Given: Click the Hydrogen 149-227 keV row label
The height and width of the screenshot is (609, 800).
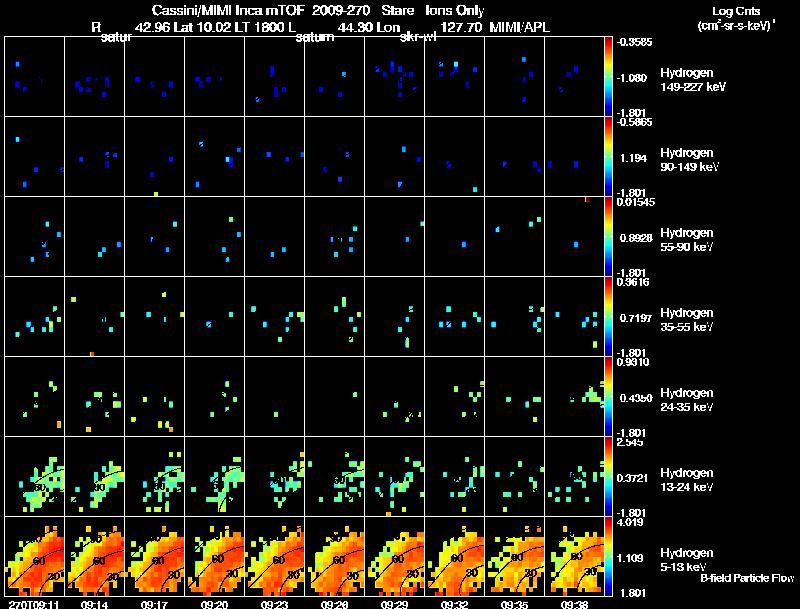Looking at the screenshot, I should pyautogui.click(x=693, y=80).
